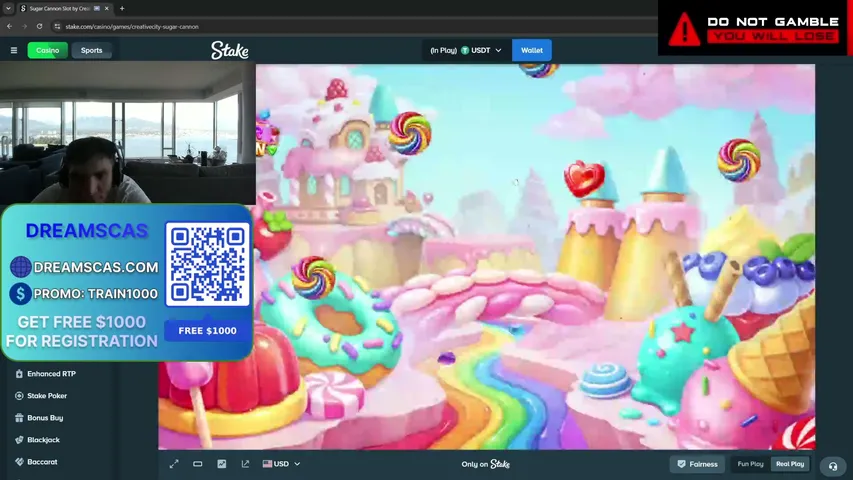Reload the browser page
The width and height of the screenshot is (853, 480).
tap(39, 26)
